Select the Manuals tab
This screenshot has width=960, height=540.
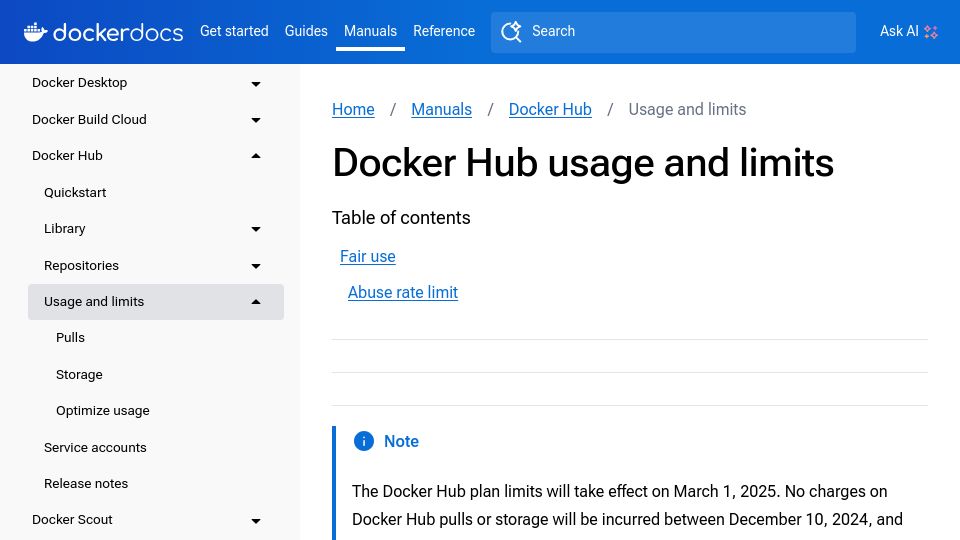coord(370,31)
